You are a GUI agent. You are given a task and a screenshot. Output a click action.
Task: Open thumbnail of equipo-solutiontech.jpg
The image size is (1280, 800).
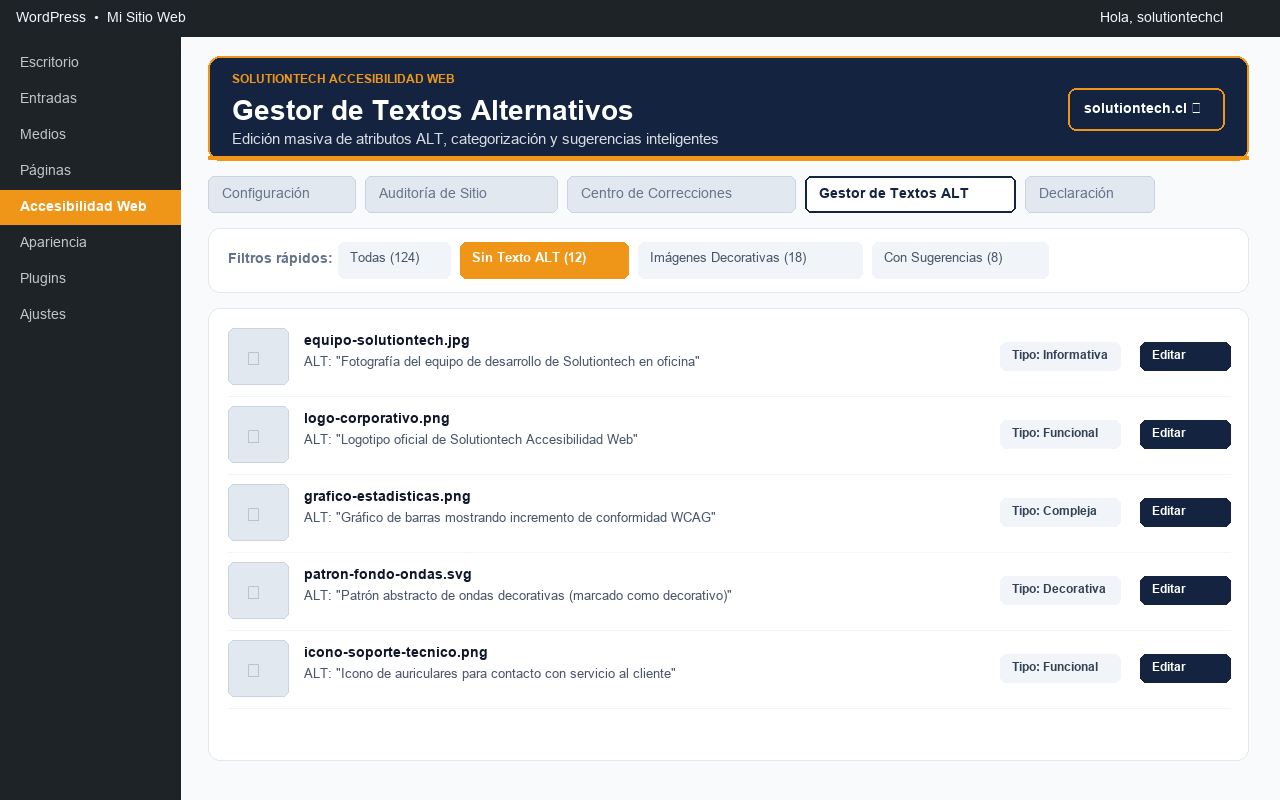pyautogui.click(x=258, y=356)
